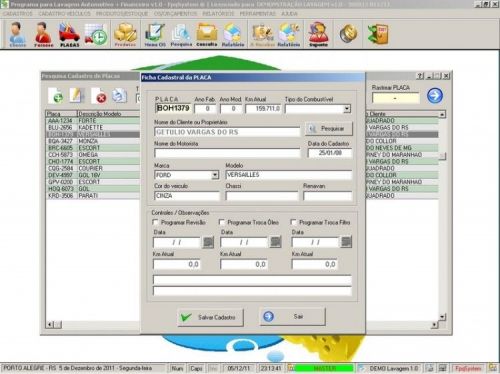Image resolution: width=500 pixels, height=374 pixels.
Task: Click the Renavan field
Action: (328, 196)
